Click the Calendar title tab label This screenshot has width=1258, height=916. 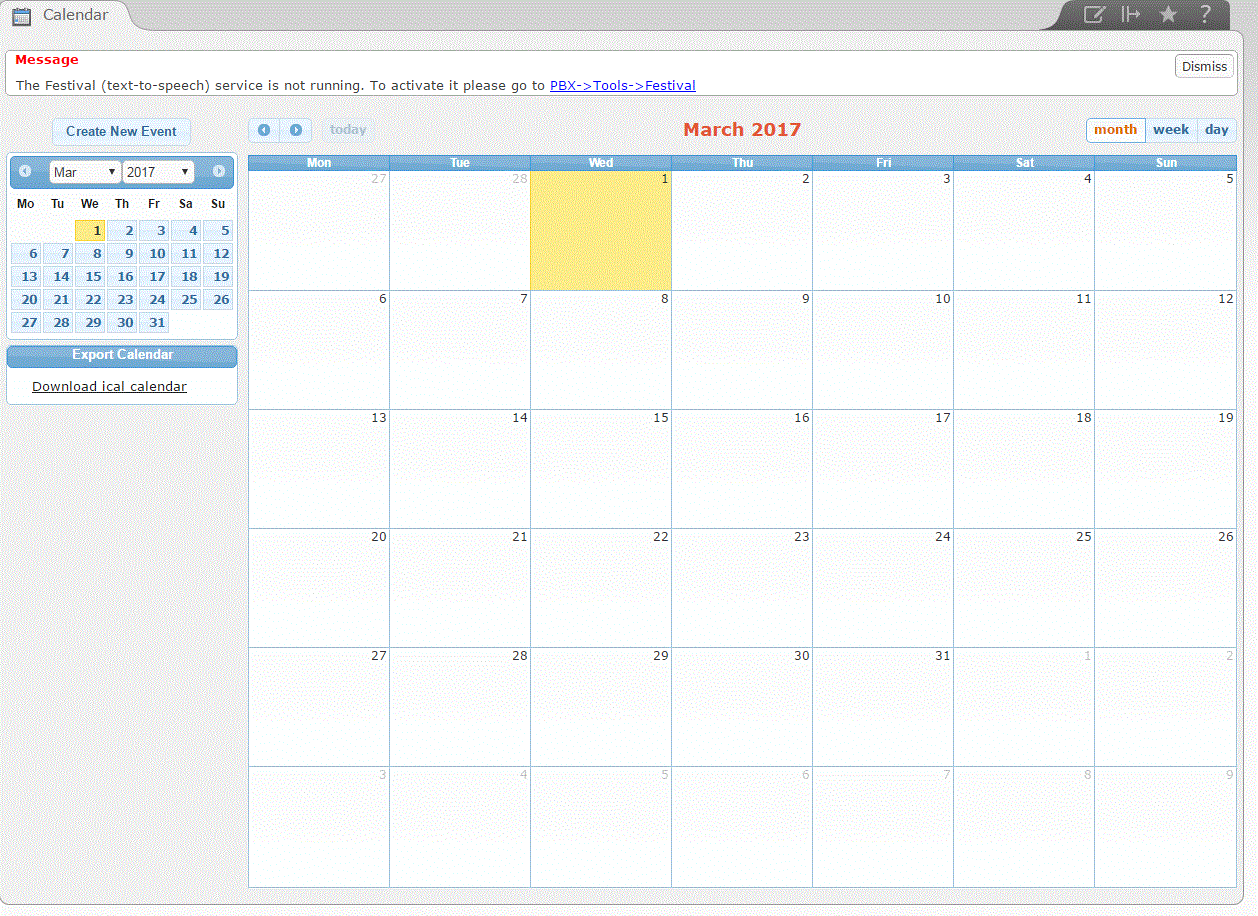pos(76,15)
